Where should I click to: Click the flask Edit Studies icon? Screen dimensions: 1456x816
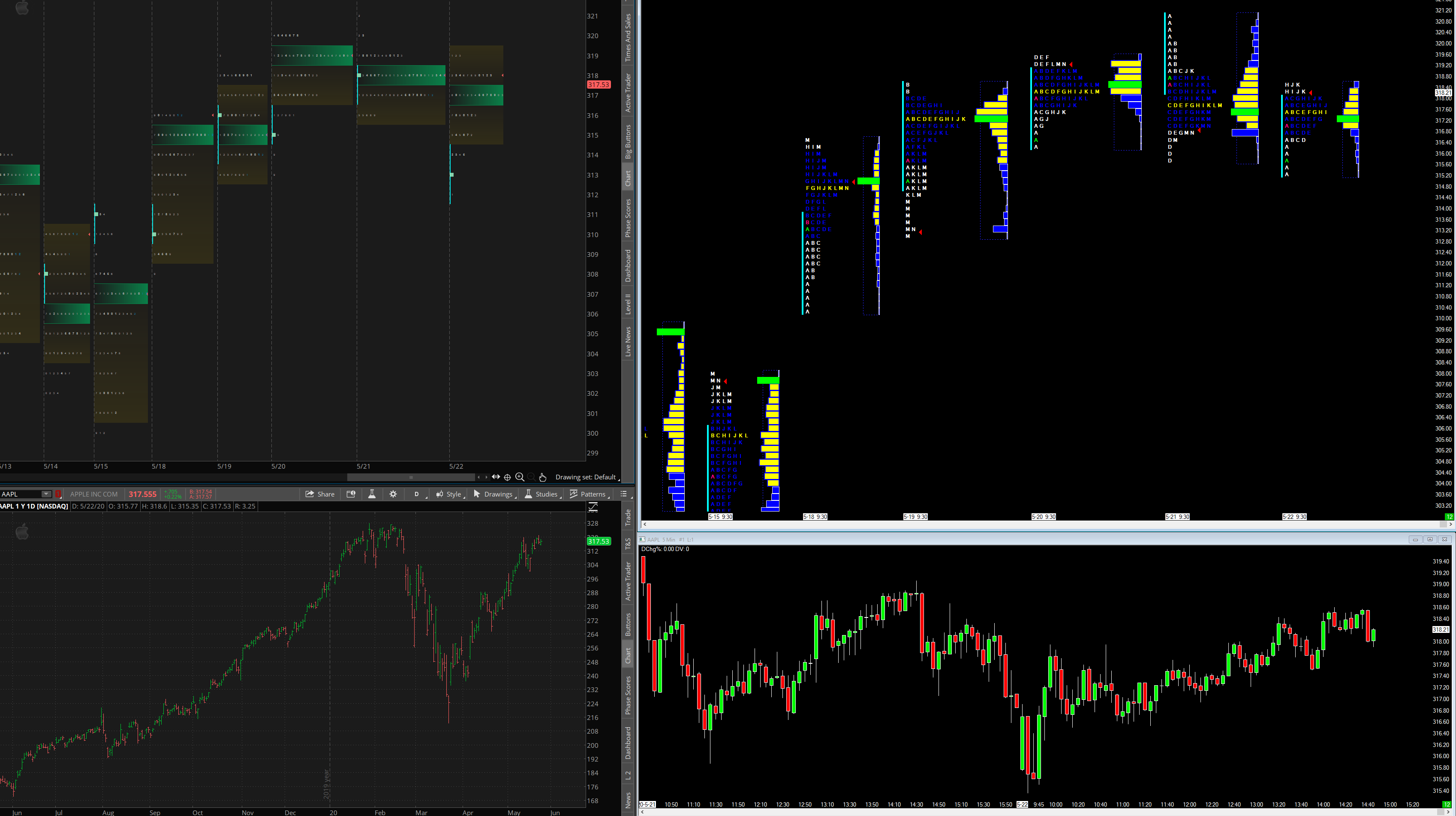click(372, 494)
